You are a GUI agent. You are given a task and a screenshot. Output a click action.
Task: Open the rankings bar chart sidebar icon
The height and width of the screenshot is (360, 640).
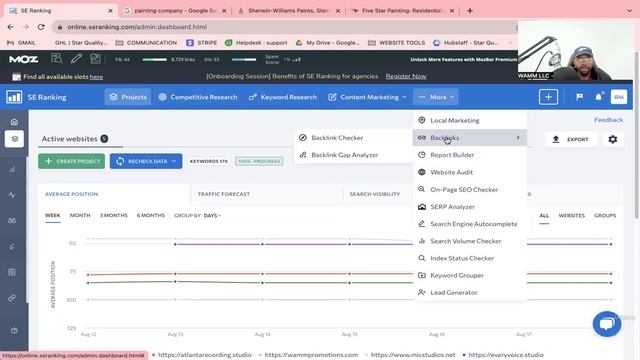pos(12,169)
